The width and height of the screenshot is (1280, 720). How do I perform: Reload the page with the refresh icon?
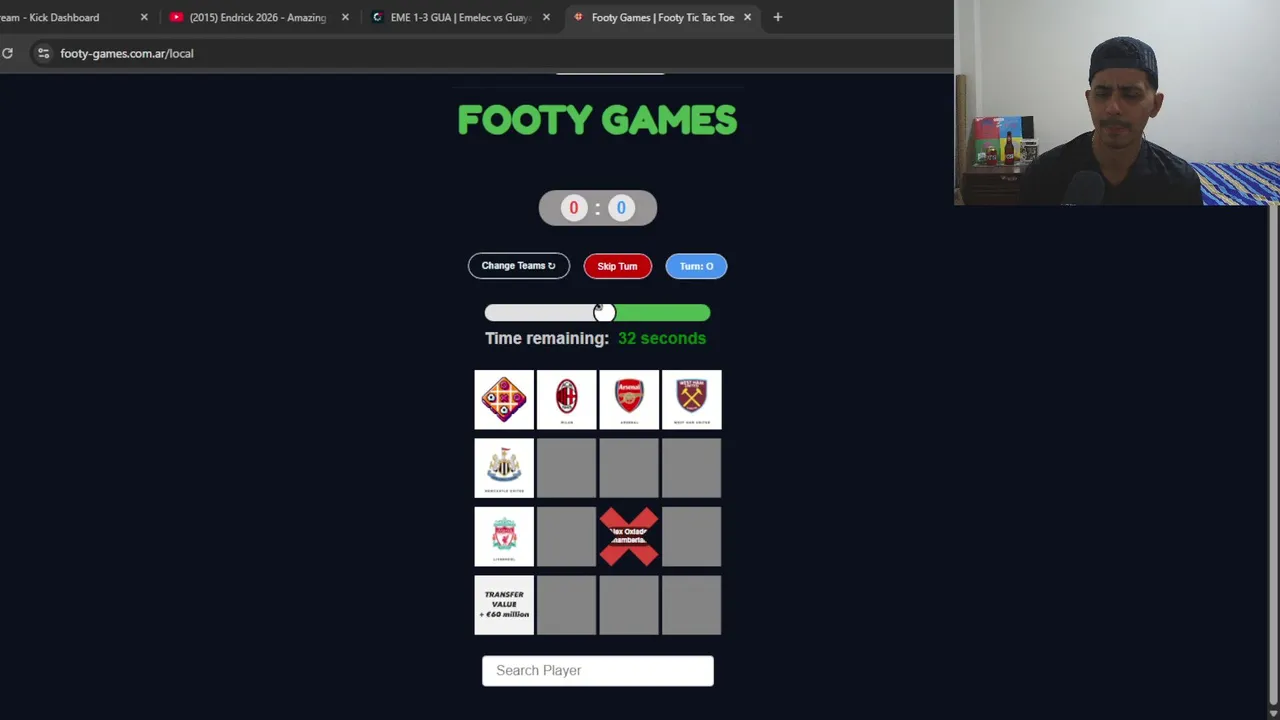(7, 53)
